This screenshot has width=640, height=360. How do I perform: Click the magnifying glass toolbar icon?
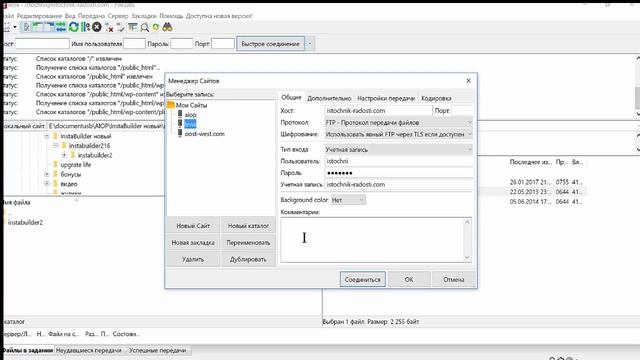(x=144, y=27)
